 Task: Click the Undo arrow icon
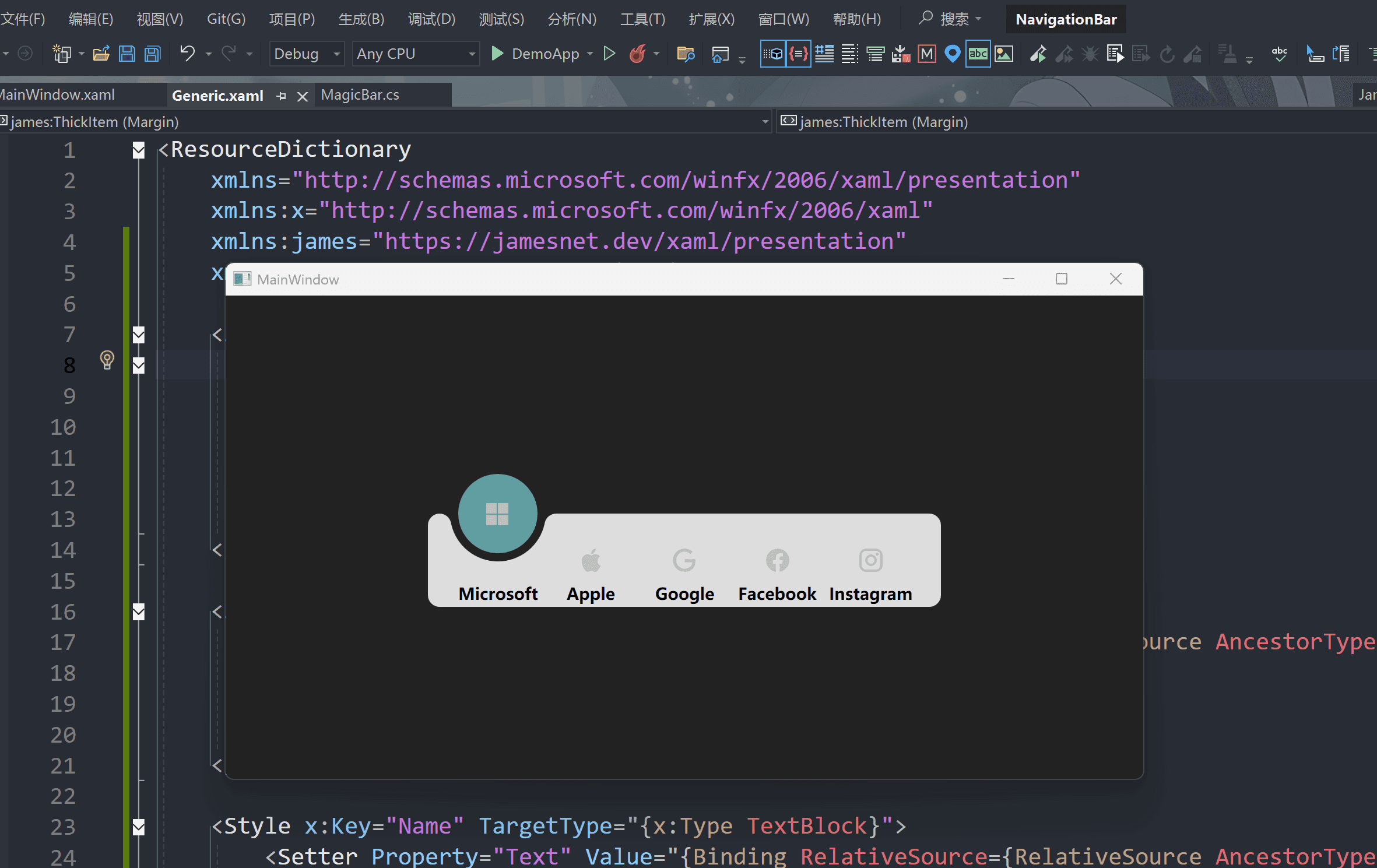(x=187, y=53)
